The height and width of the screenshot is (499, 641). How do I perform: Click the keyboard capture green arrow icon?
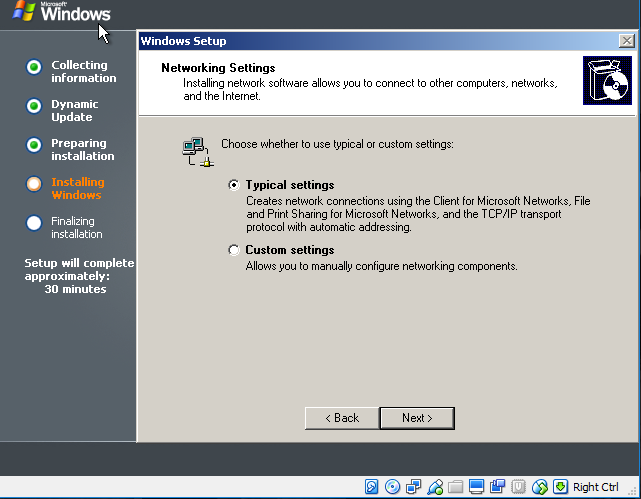[x=560, y=487]
